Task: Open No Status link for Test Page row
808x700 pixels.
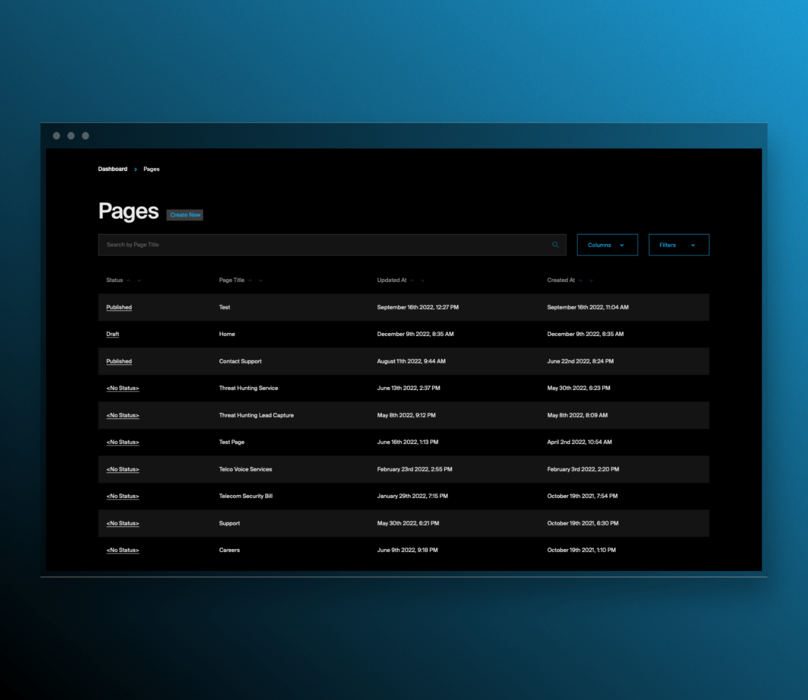Action: [123, 442]
